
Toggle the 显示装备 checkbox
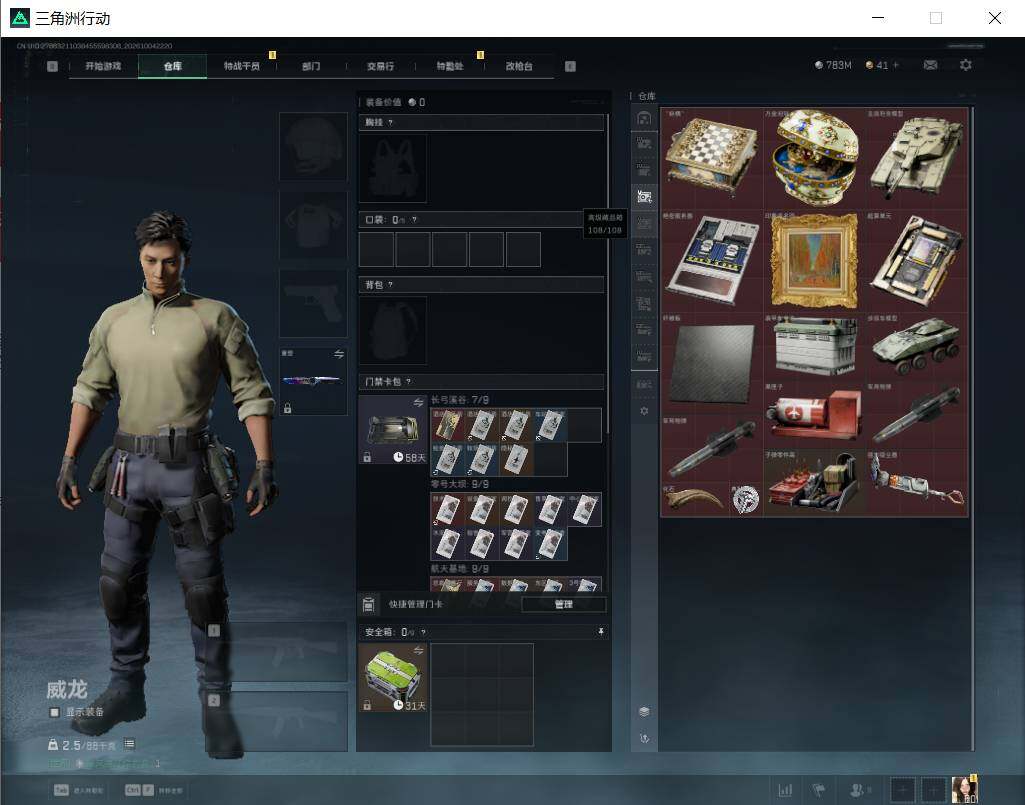(x=55, y=712)
